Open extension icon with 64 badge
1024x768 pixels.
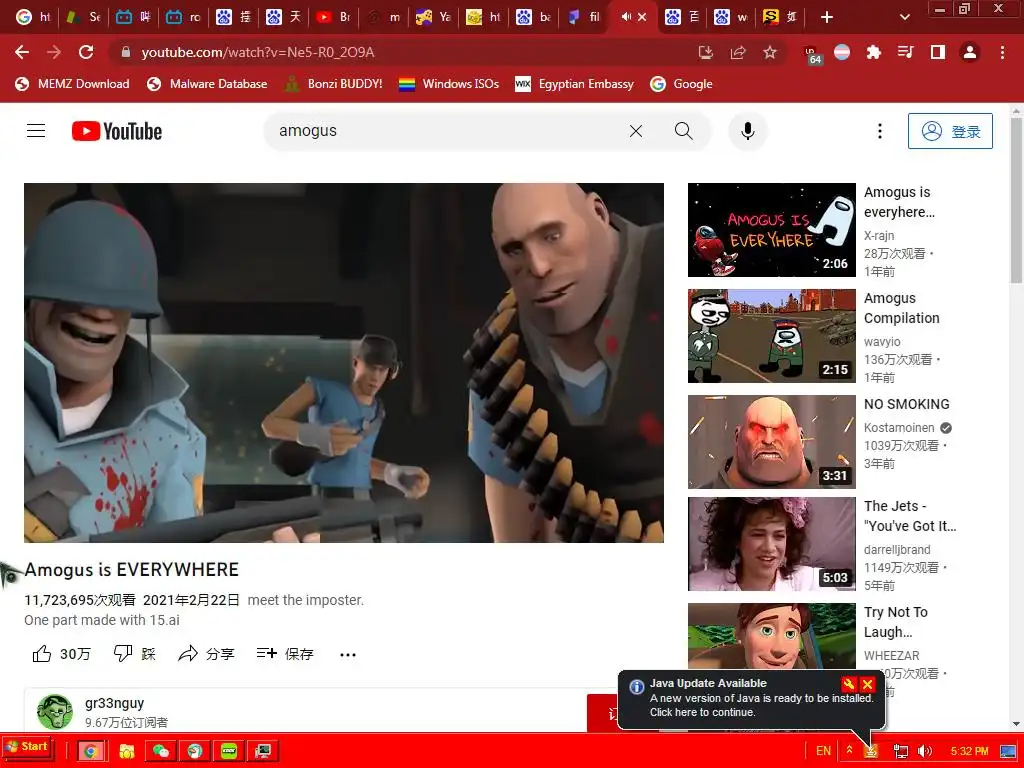pos(812,54)
